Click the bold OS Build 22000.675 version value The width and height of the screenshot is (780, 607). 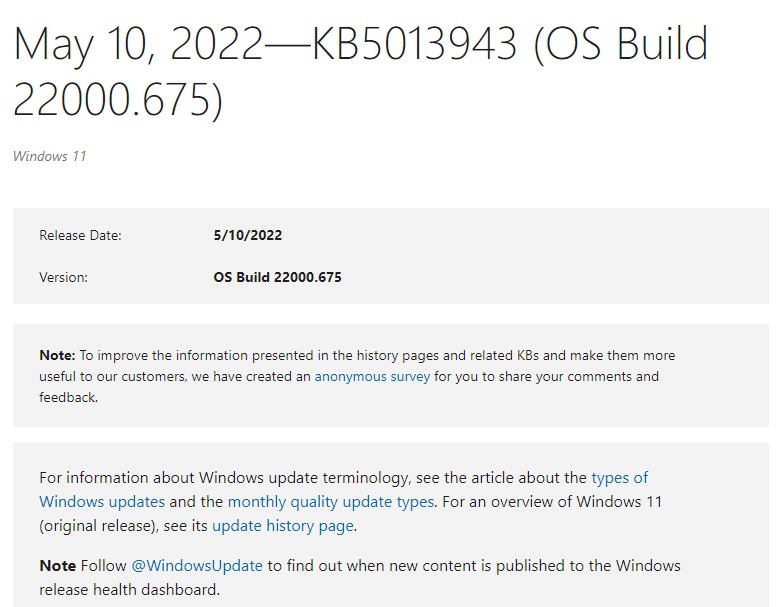click(277, 277)
